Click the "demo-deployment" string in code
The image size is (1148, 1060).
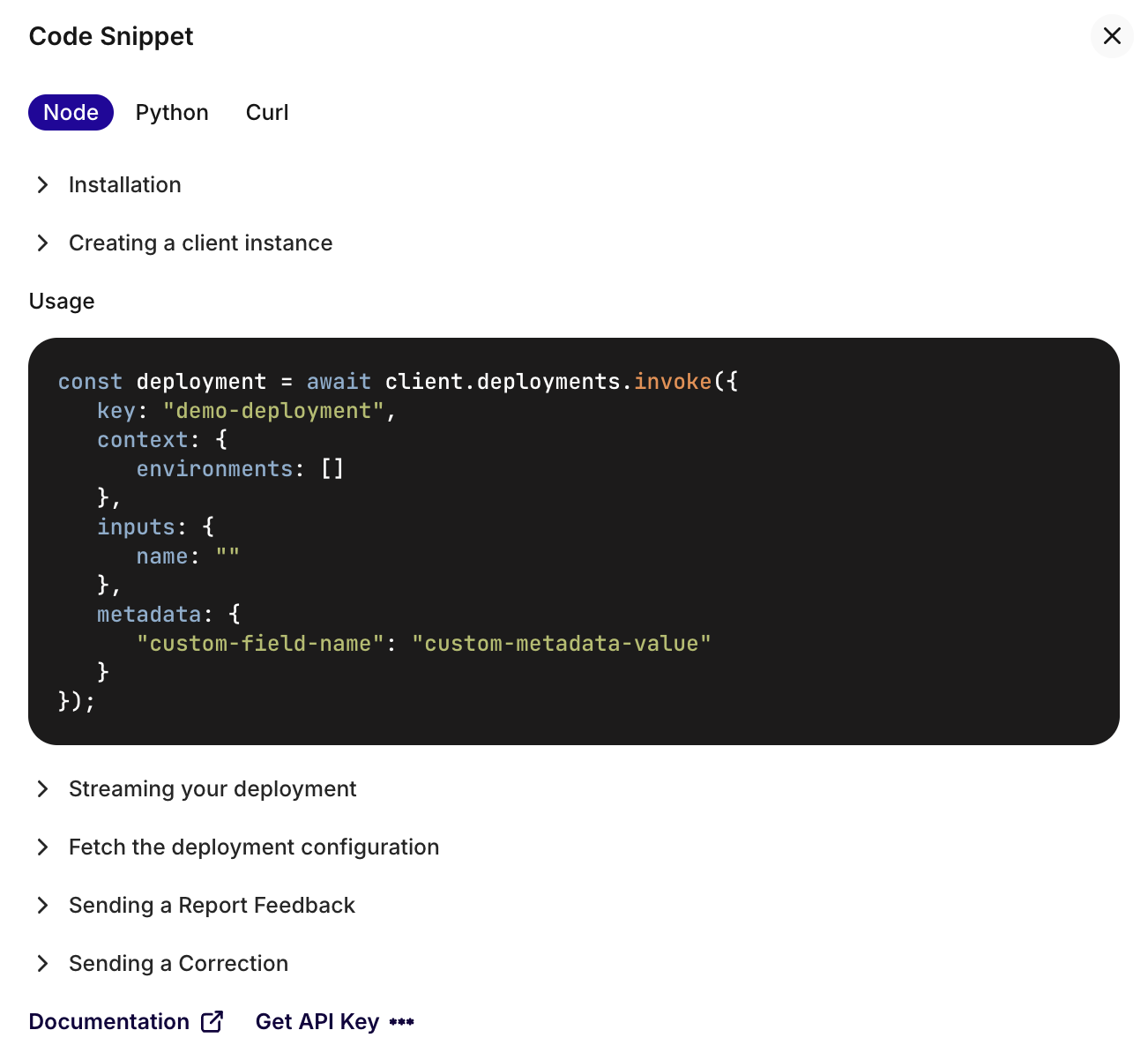pos(273,411)
